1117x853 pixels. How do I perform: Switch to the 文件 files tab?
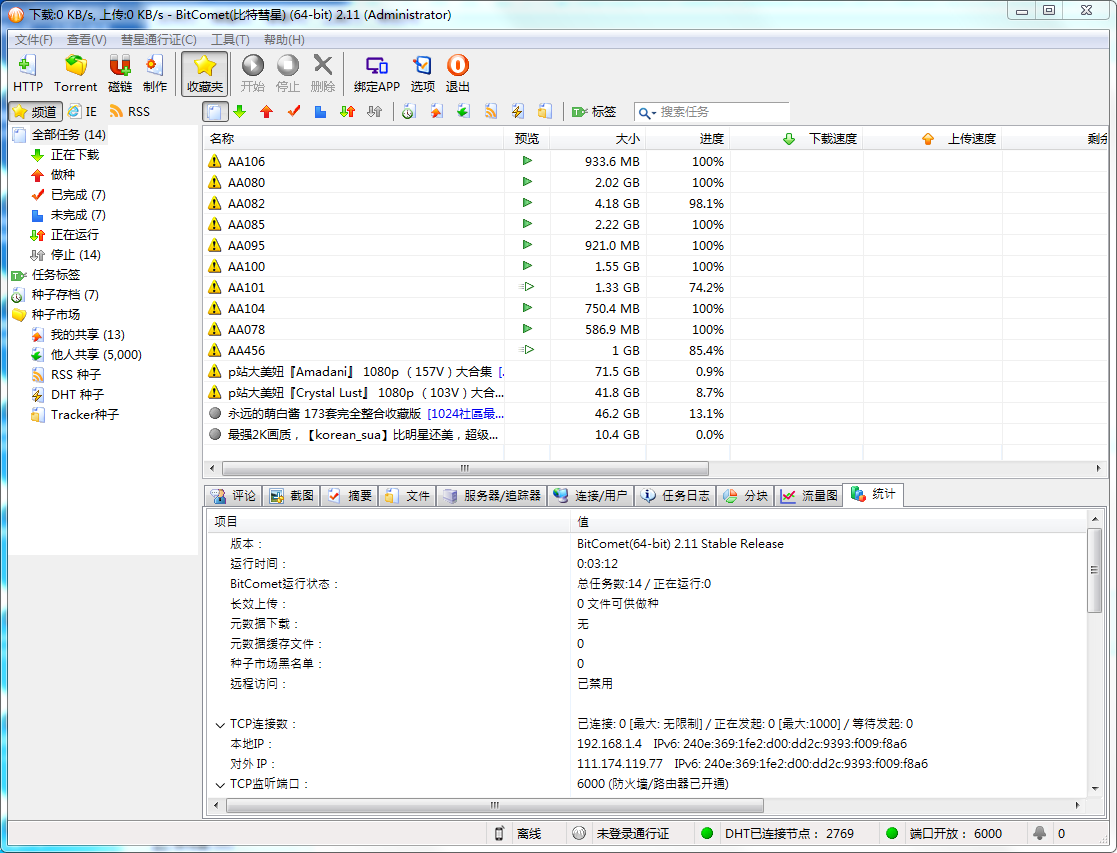407,495
